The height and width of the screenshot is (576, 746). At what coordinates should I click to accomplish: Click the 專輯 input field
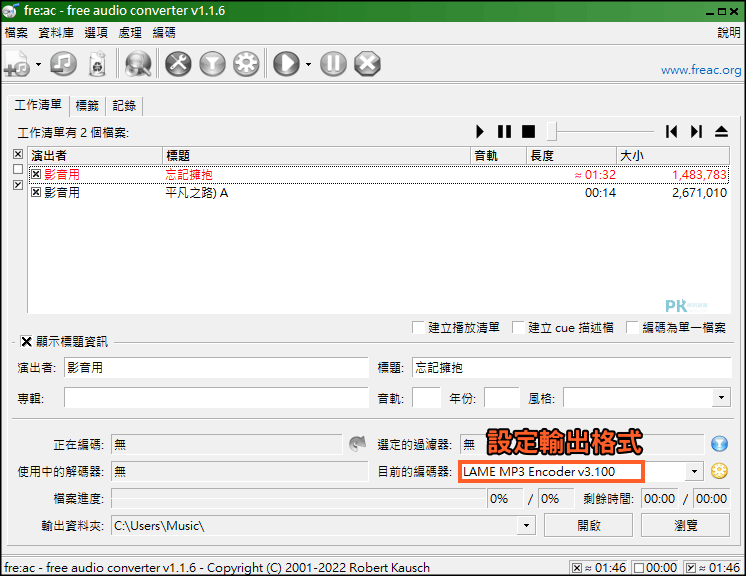pos(216,398)
